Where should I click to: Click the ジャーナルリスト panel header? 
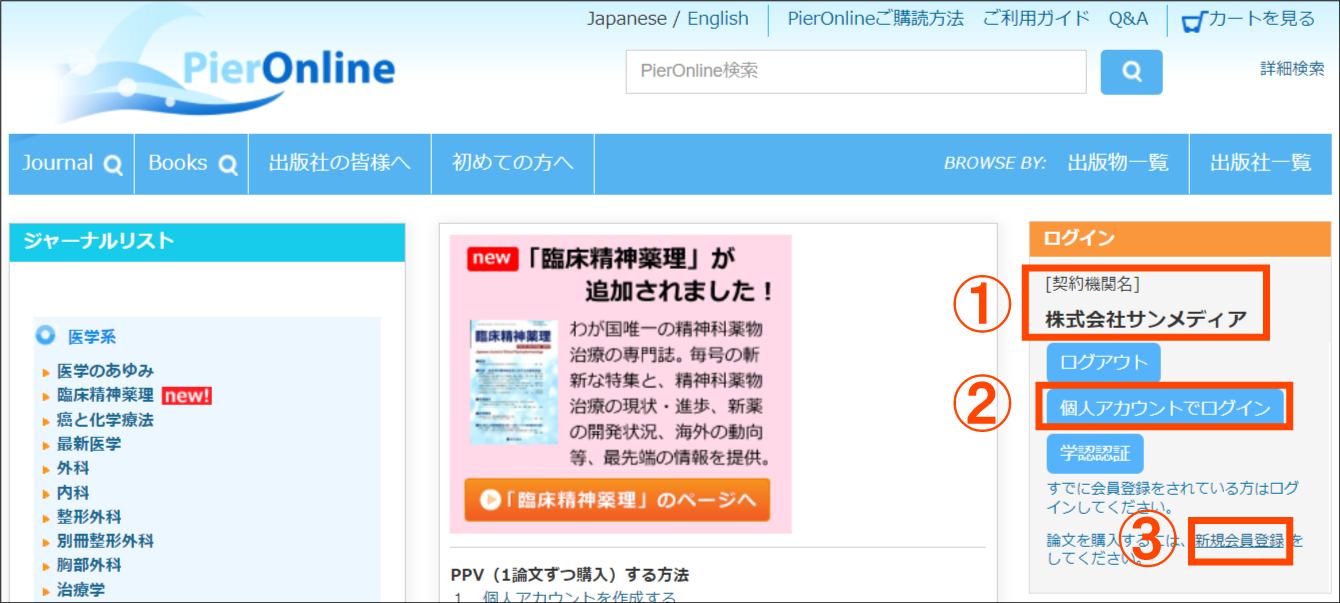(x=207, y=241)
